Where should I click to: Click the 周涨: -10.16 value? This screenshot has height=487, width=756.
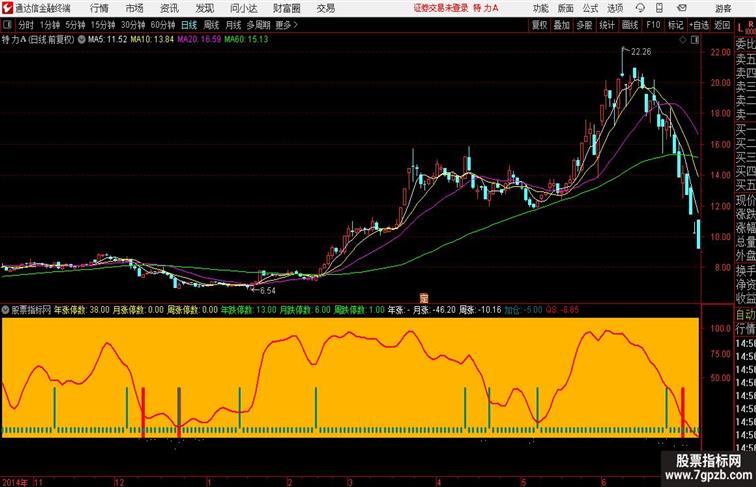[480, 310]
